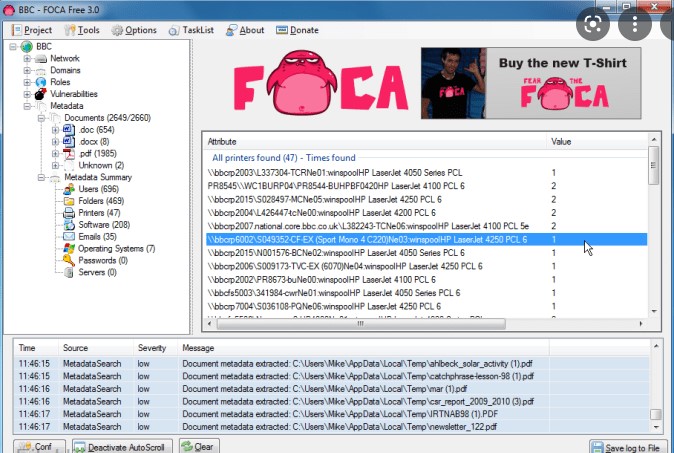Click the .pdf file icon
Image resolution: width=674 pixels, height=453 pixels.
tap(69, 153)
